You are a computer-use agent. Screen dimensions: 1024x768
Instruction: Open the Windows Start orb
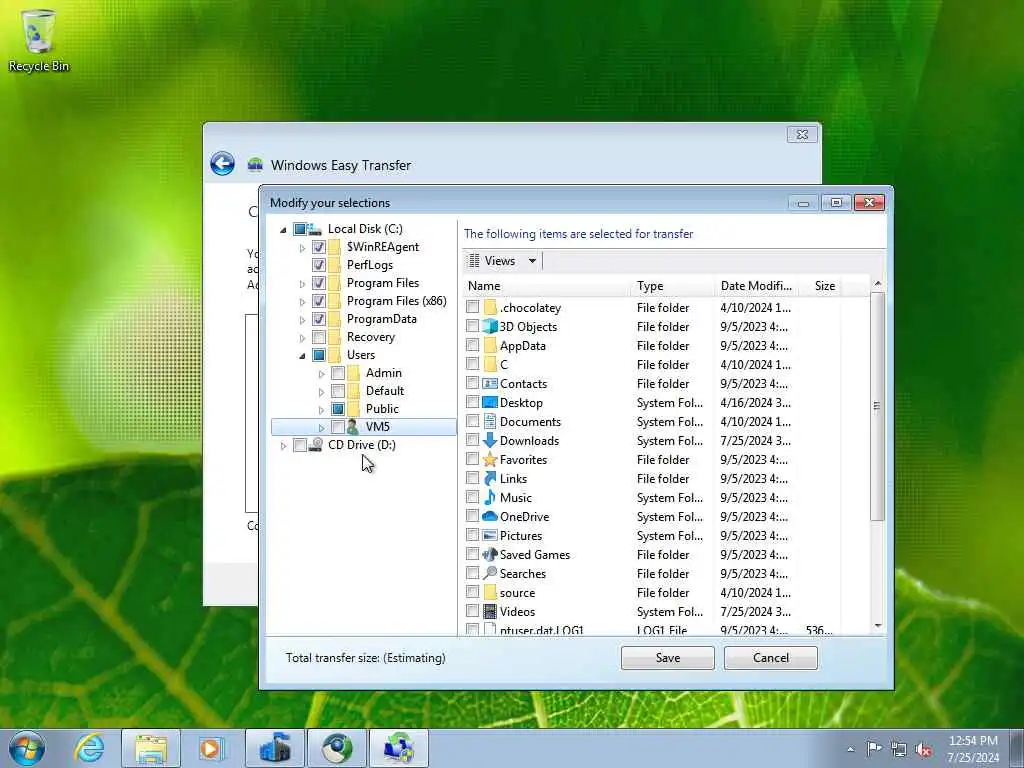(27, 748)
